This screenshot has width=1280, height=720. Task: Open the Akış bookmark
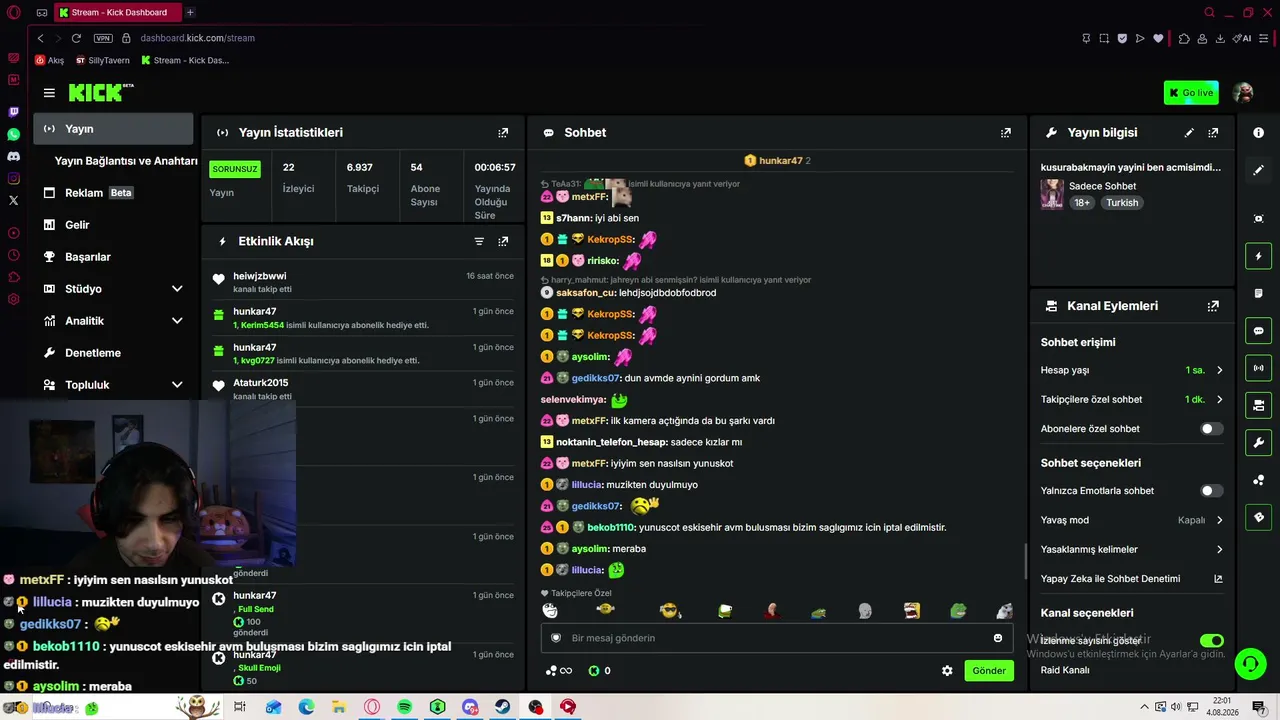[x=49, y=60]
